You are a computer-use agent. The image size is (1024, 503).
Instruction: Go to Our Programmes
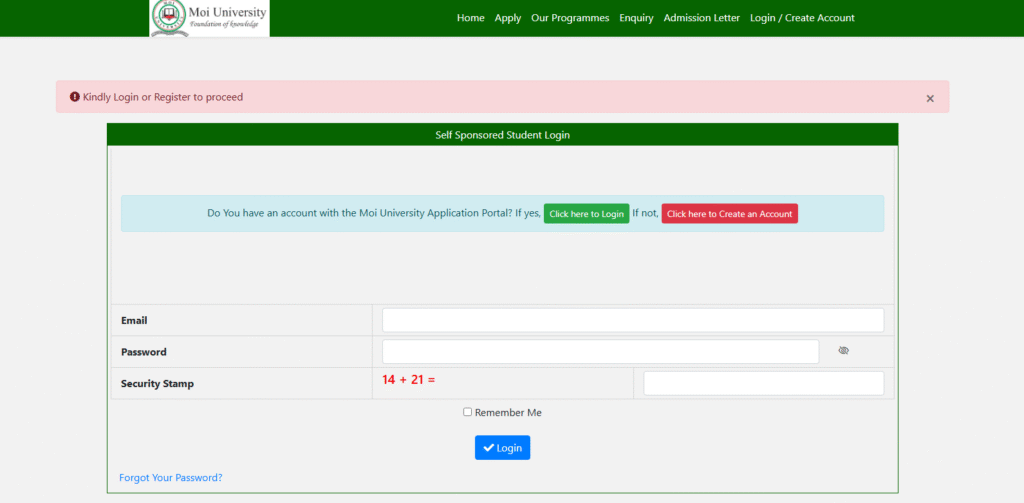click(570, 18)
